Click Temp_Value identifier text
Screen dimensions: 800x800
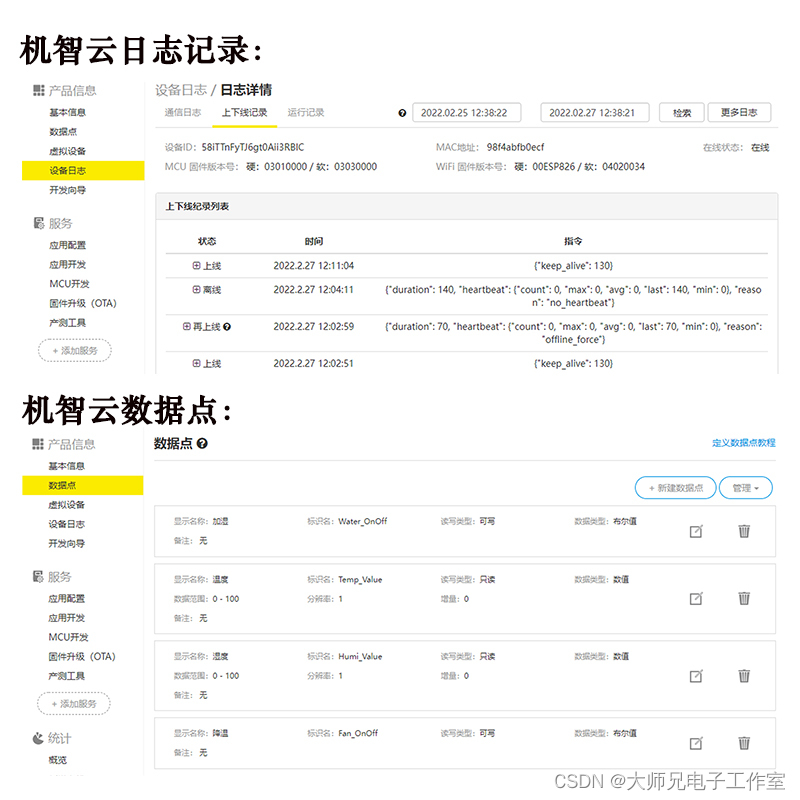(x=360, y=580)
